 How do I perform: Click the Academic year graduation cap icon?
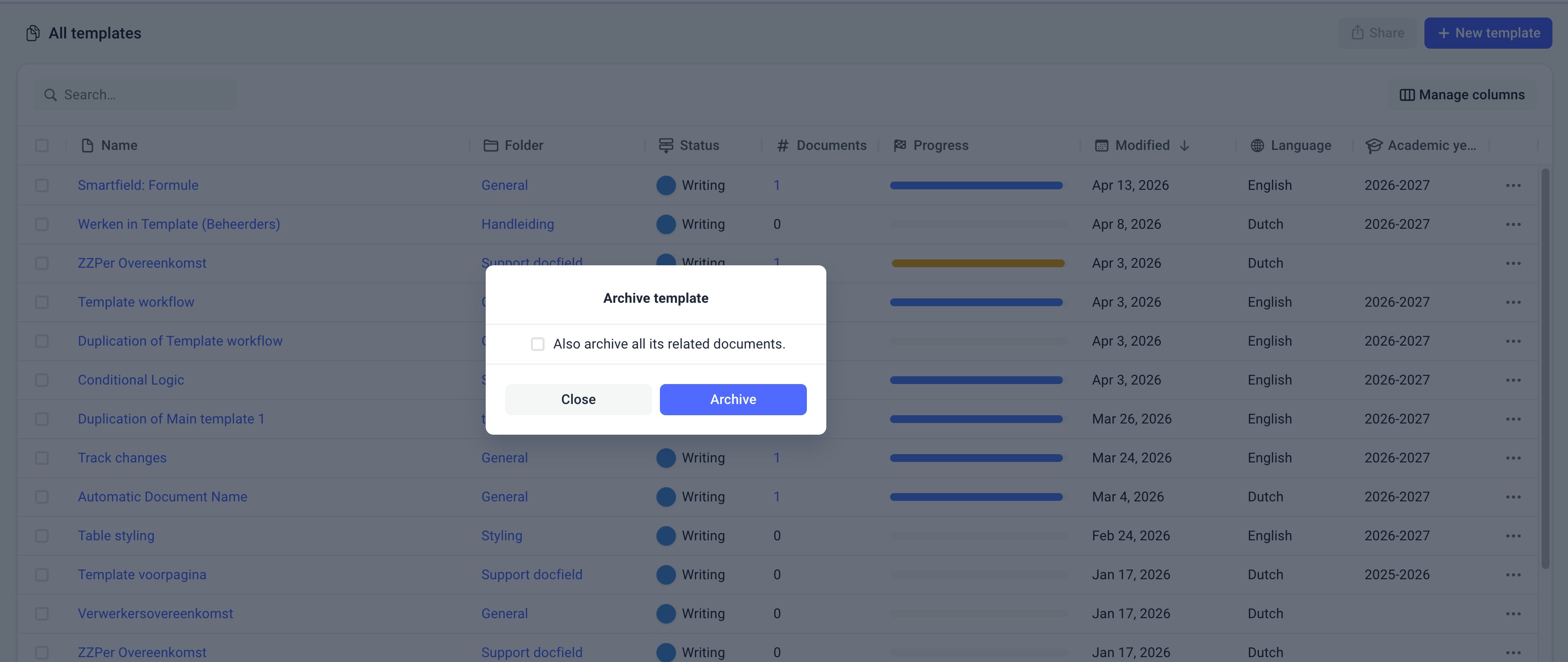coord(1373,146)
